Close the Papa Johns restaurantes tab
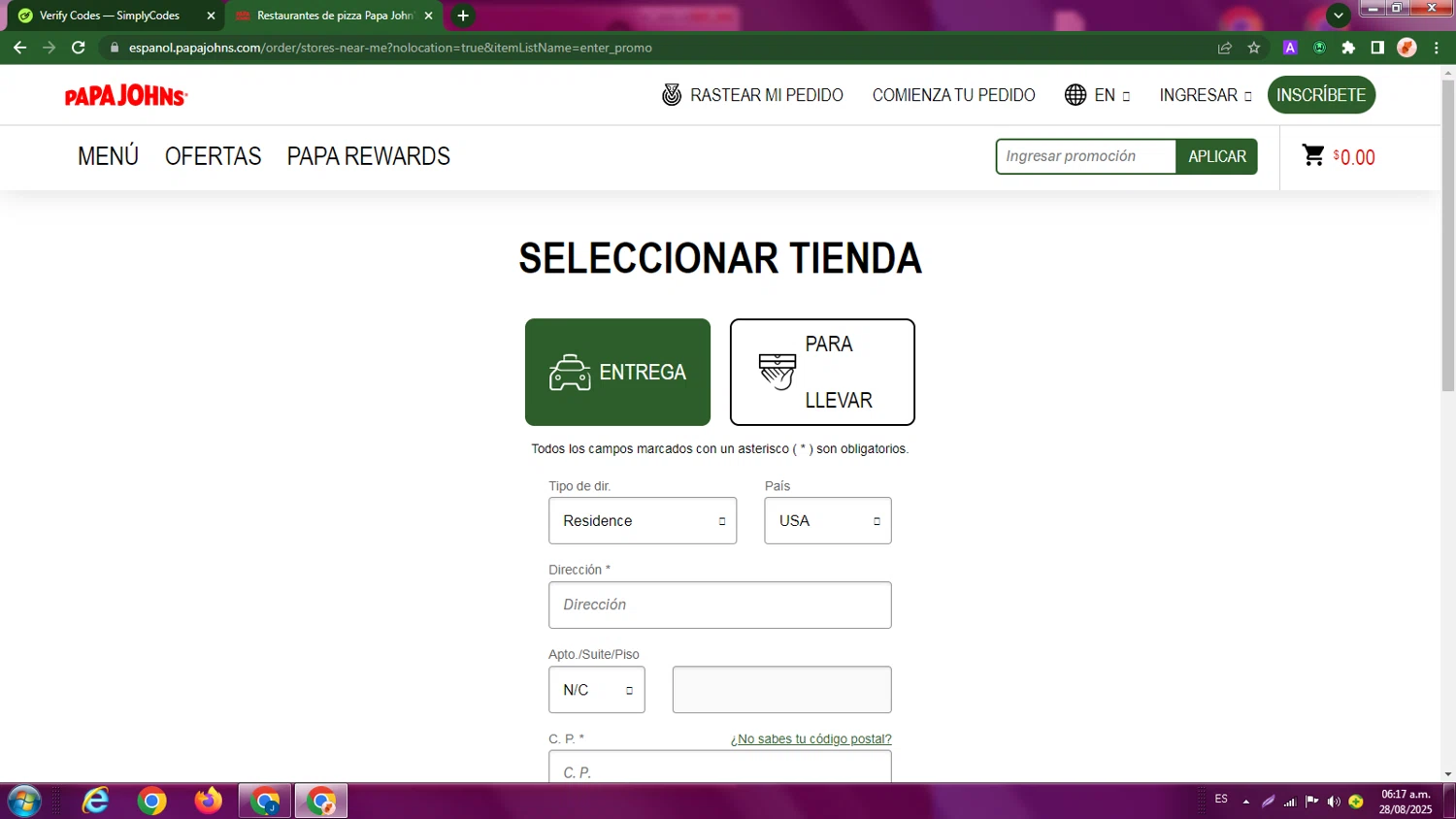Viewport: 1456px width, 819px height. (428, 16)
